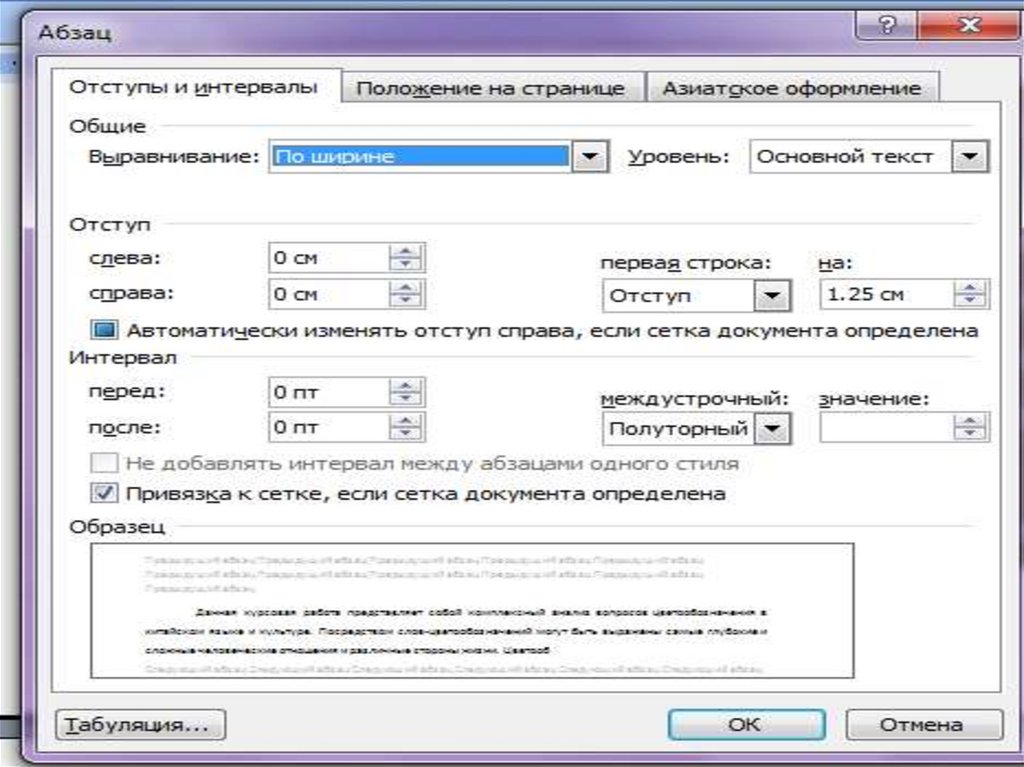The image size is (1024, 767).
Task: Decrease после spacing with down arrow
Action: (x=406, y=434)
